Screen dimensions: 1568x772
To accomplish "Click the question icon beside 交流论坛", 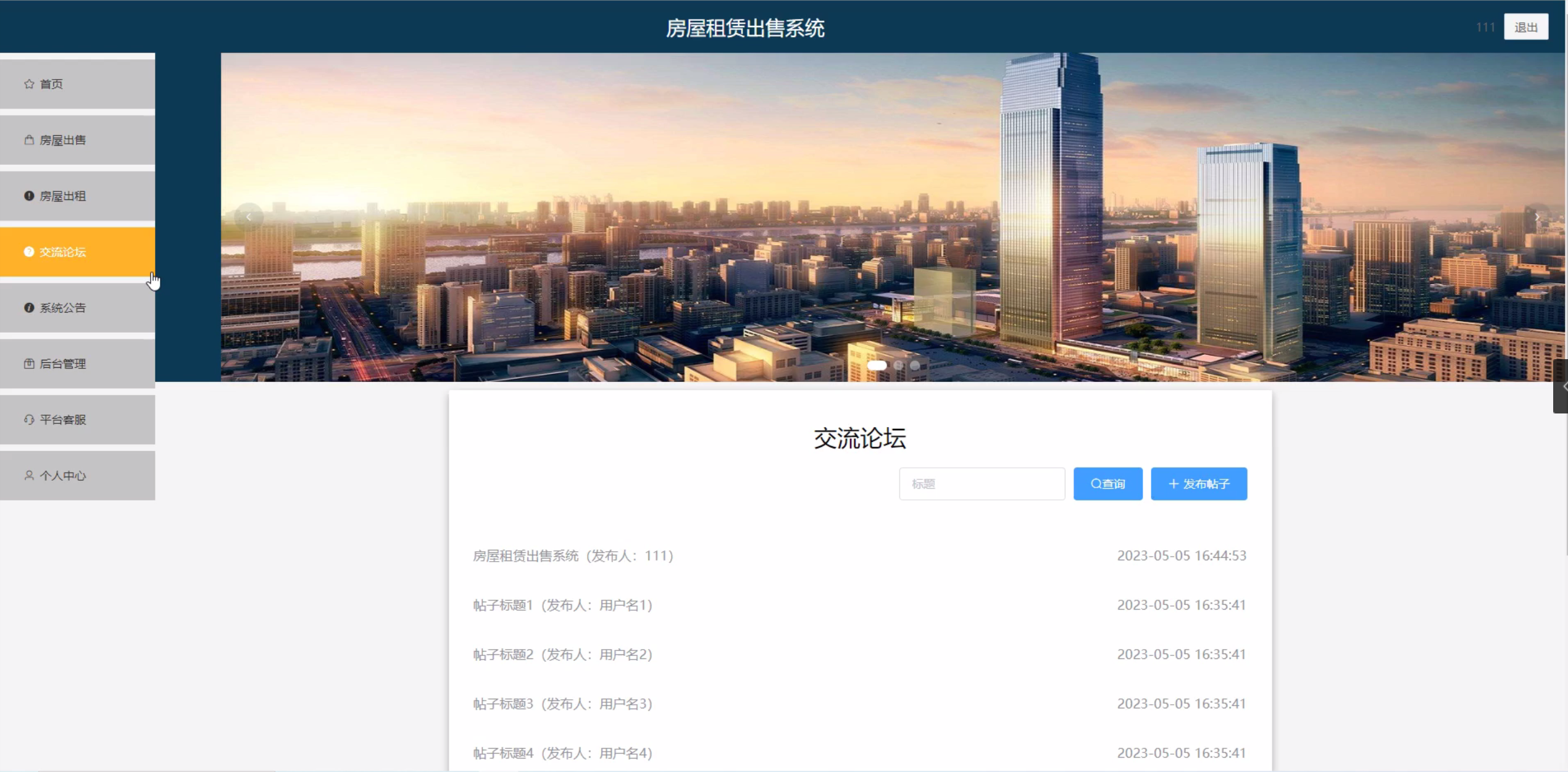I will click(29, 252).
